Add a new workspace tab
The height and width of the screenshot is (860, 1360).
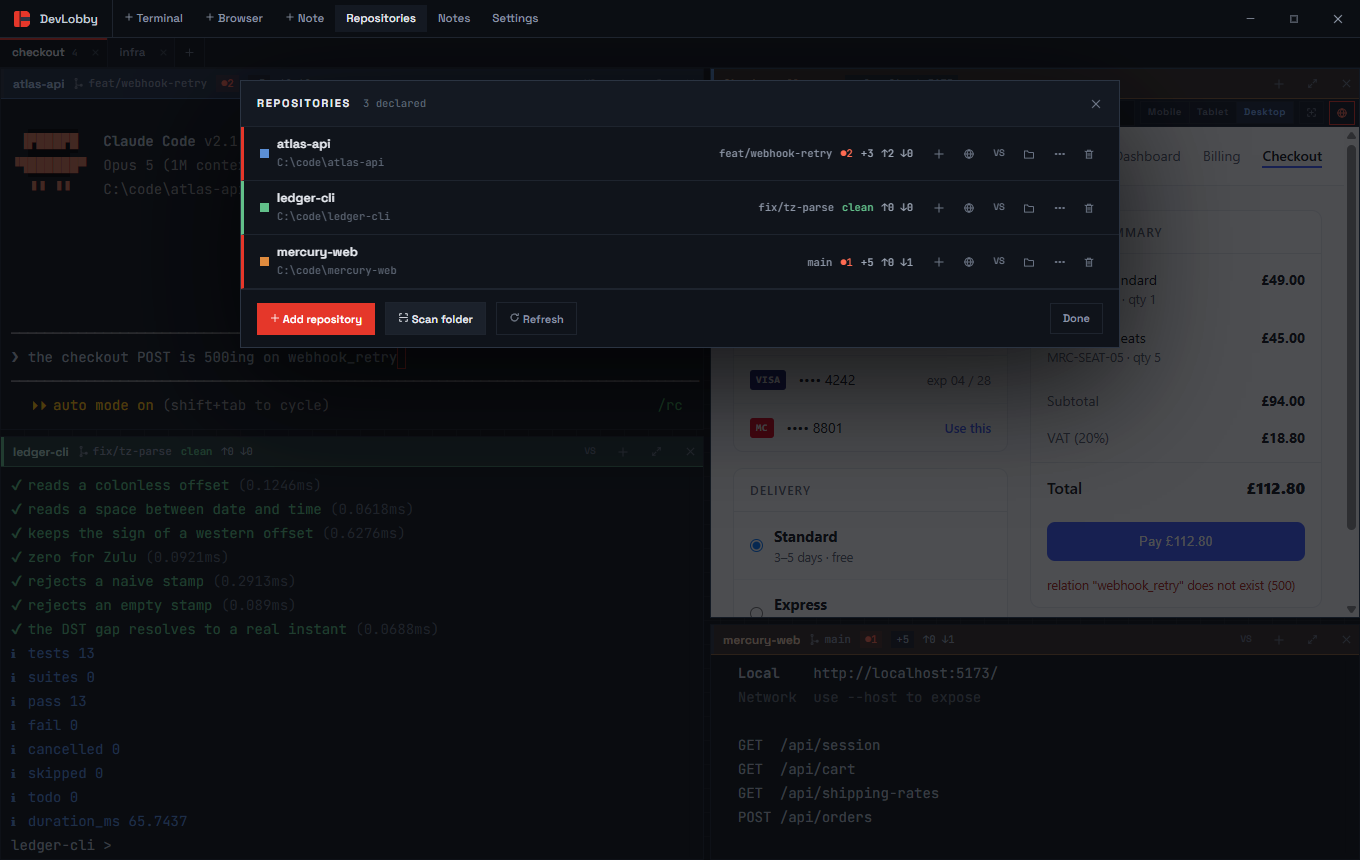[189, 52]
